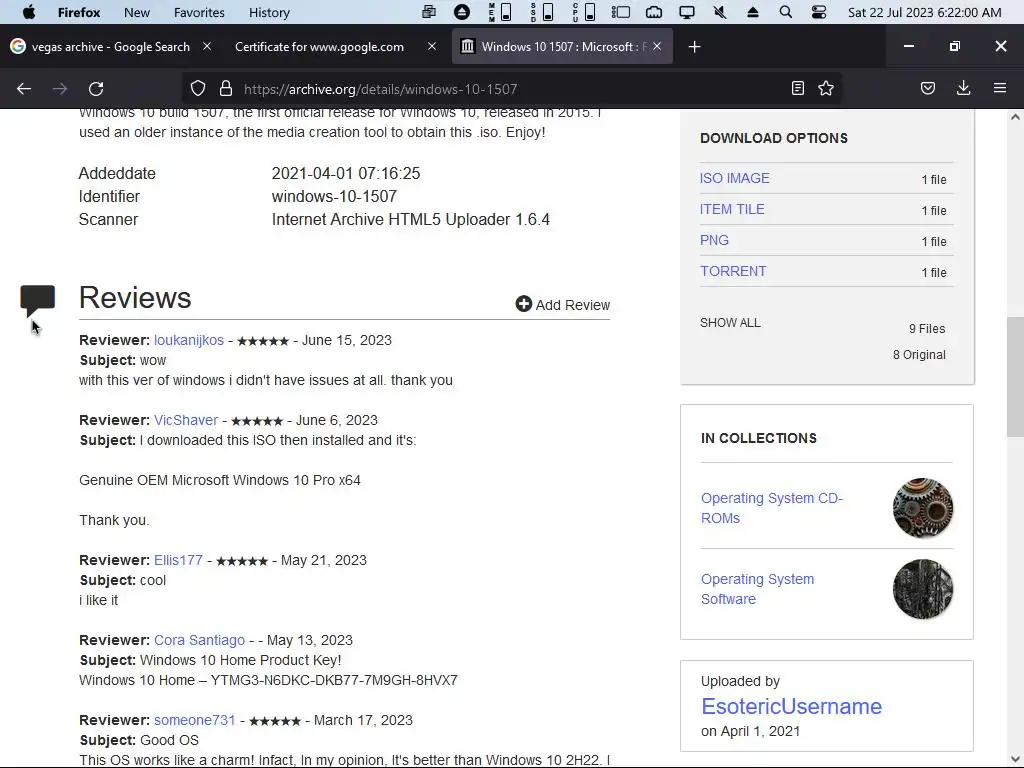This screenshot has width=1024, height=768.
Task: Go back to previous page
Action: coord(24,88)
